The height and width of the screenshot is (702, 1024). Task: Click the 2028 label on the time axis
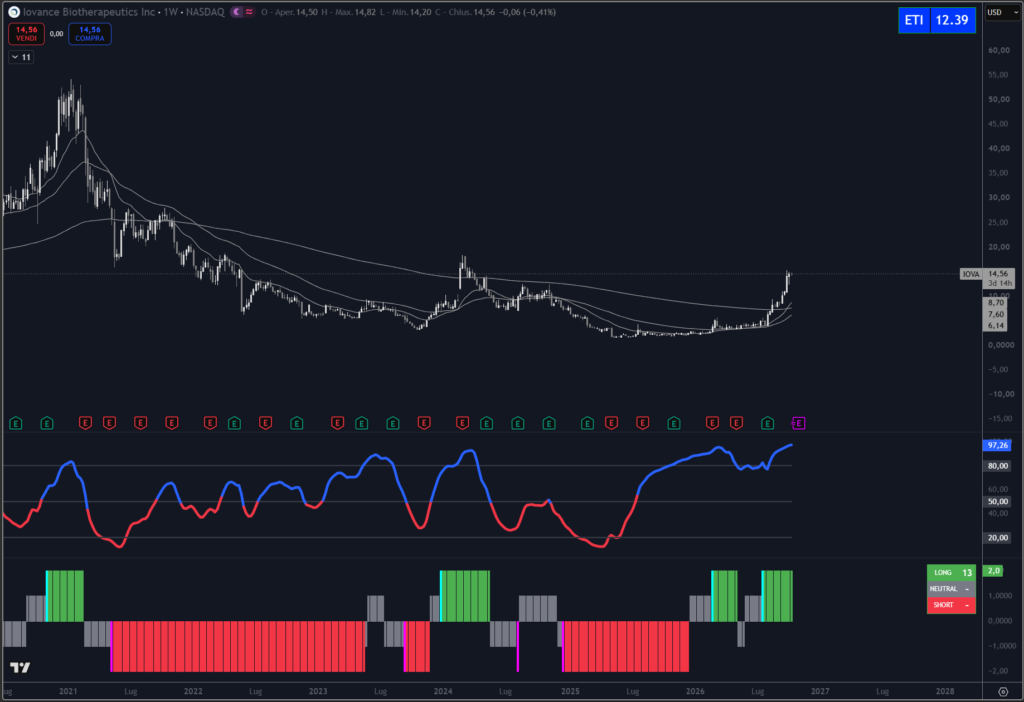[945, 692]
